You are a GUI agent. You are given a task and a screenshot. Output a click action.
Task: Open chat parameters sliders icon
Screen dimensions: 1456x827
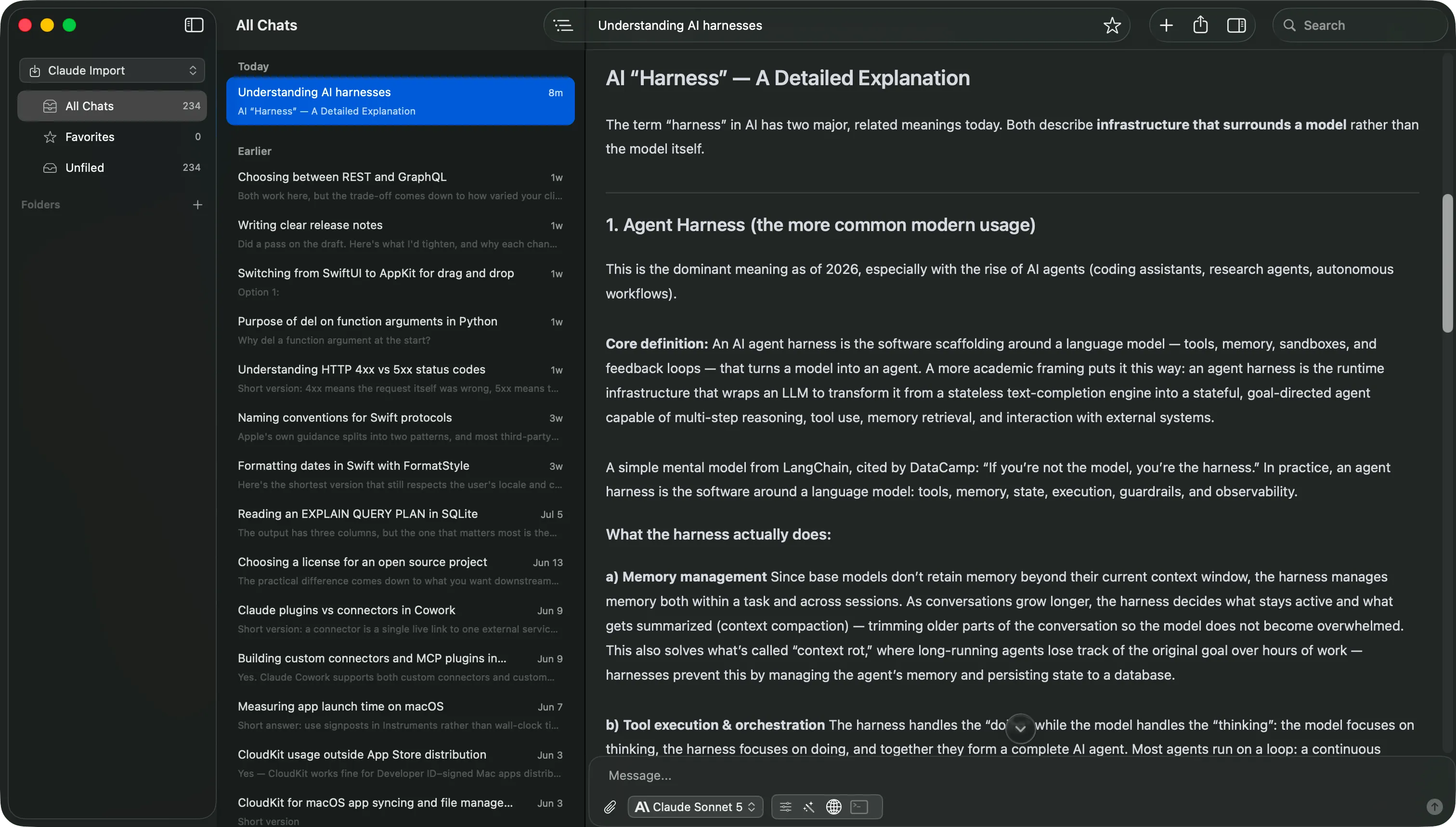[785, 807]
